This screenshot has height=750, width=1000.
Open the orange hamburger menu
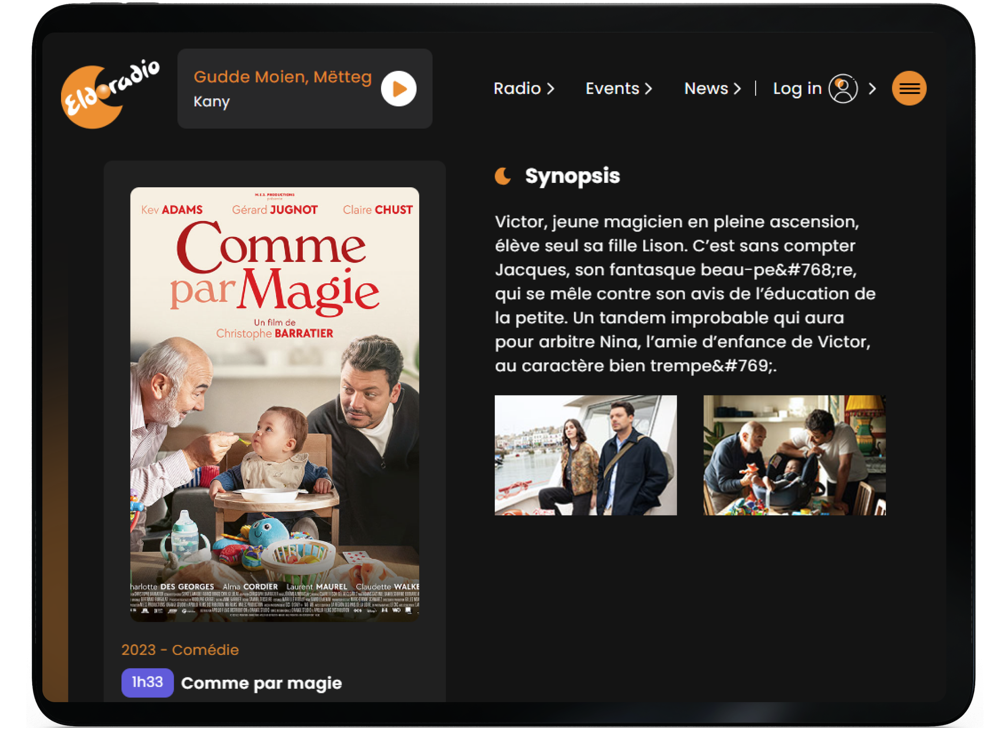(909, 89)
